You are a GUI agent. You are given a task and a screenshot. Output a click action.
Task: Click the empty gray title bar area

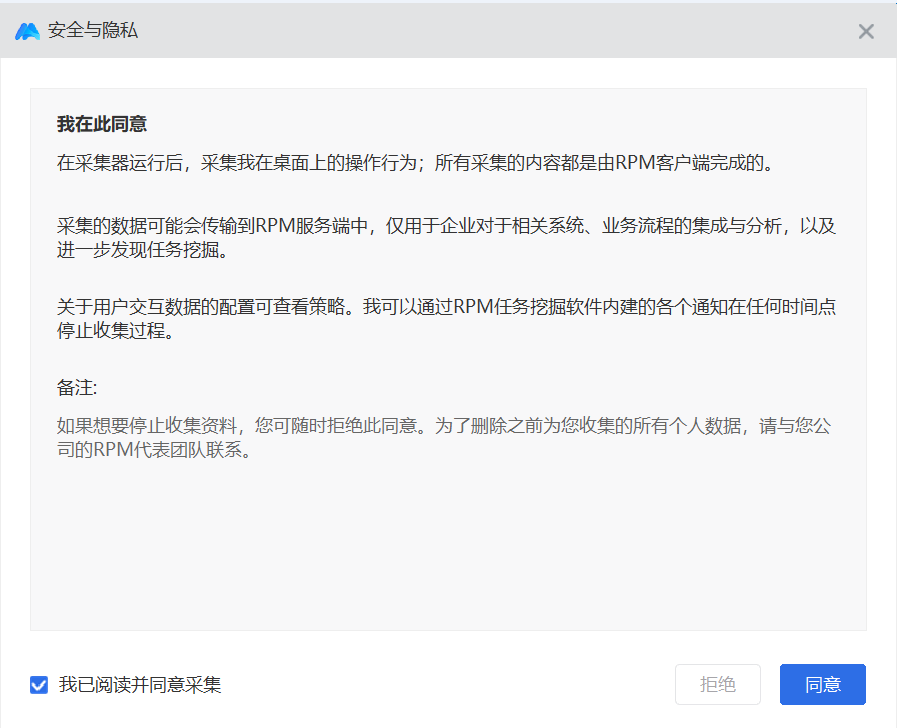tap(500, 31)
